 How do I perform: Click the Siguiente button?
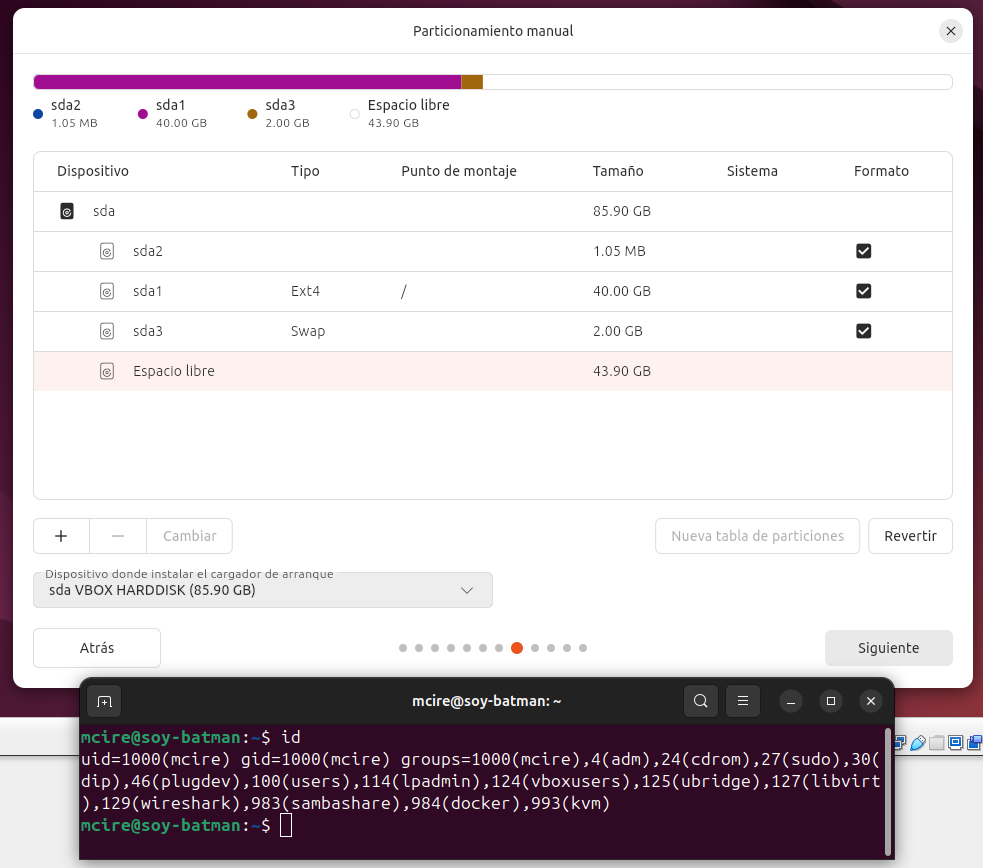tap(888, 648)
